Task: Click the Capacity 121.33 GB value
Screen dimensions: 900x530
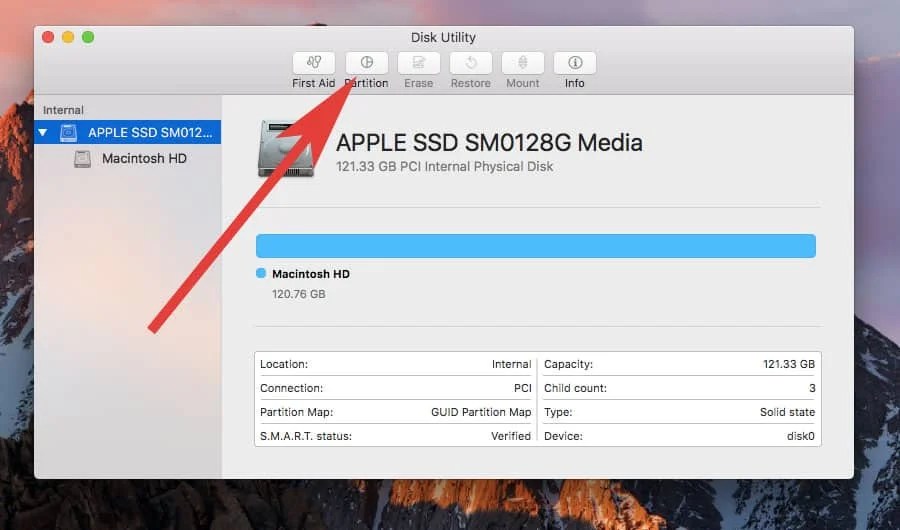Action: click(x=789, y=364)
